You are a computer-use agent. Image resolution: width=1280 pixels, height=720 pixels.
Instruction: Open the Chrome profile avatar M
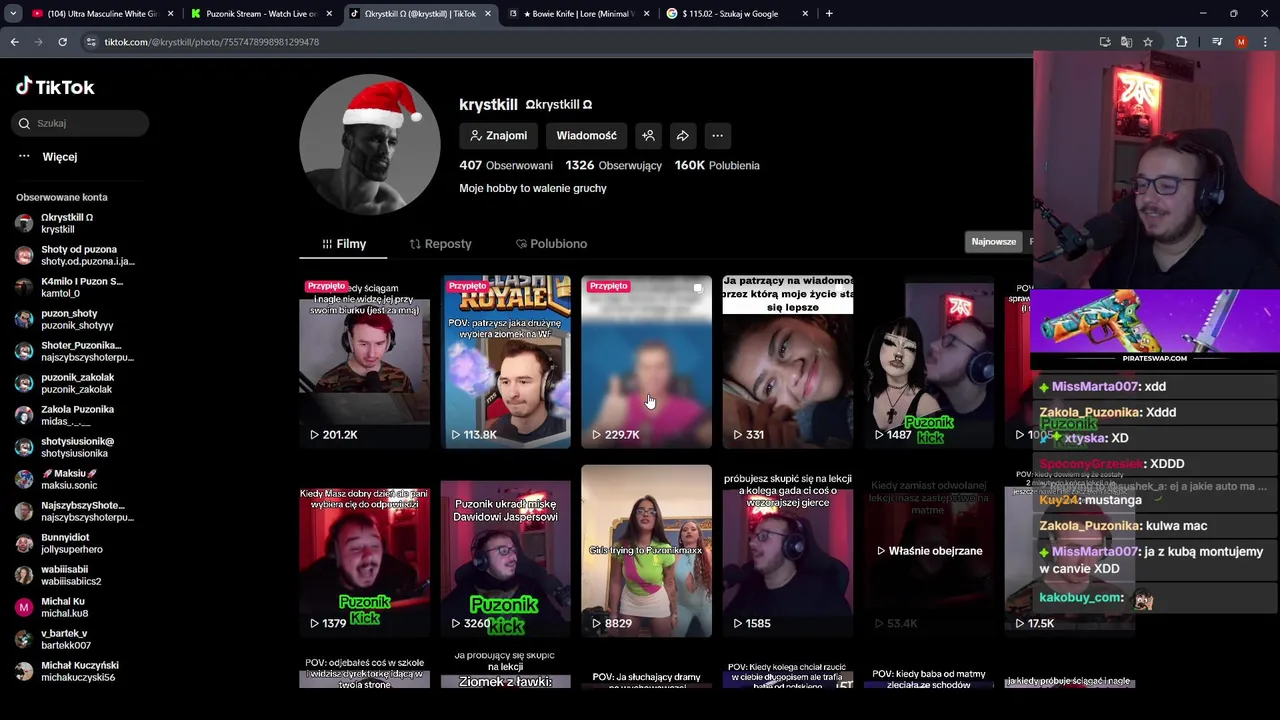click(x=1241, y=42)
